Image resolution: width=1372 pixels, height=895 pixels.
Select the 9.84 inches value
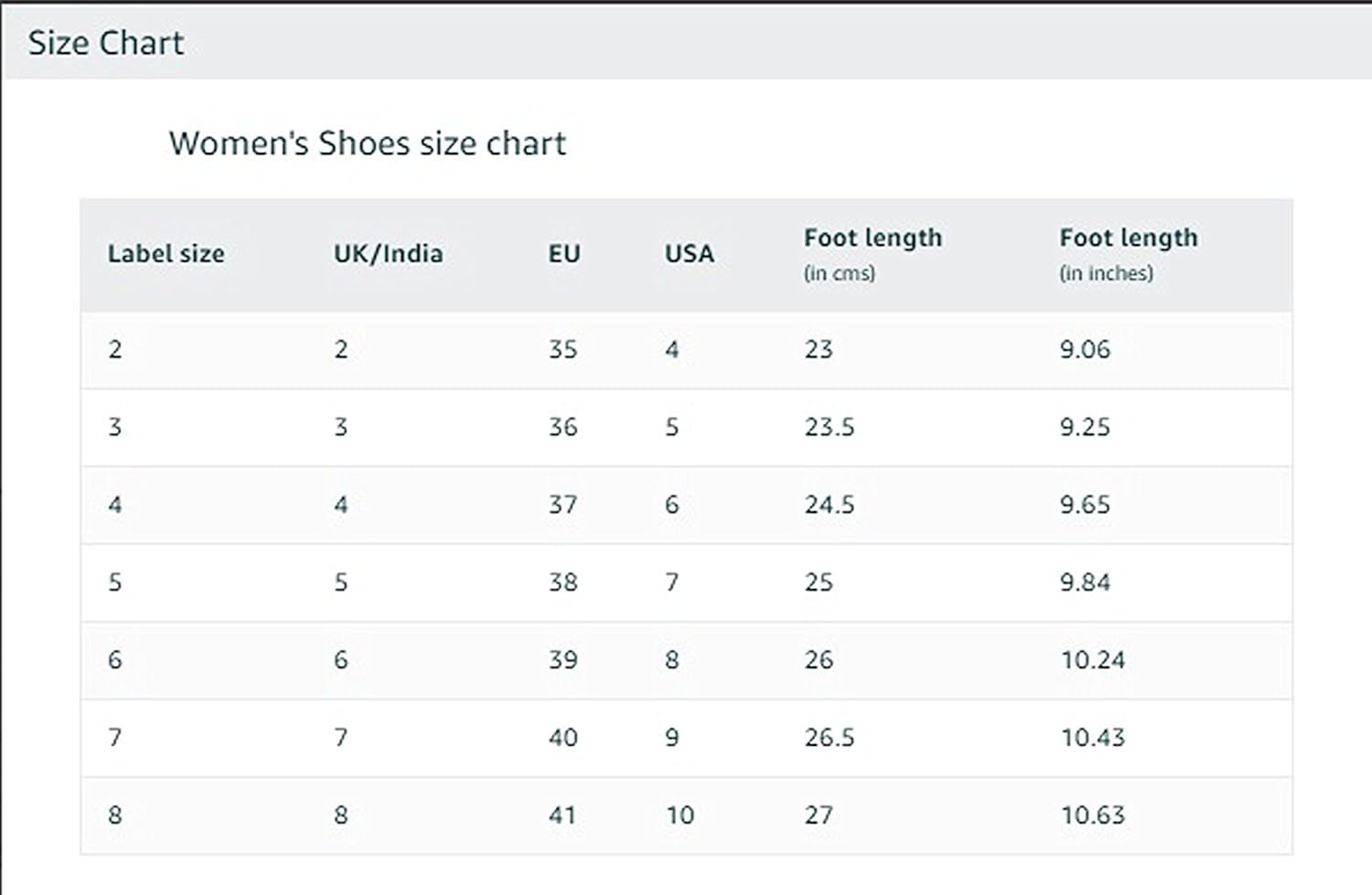pos(1085,582)
